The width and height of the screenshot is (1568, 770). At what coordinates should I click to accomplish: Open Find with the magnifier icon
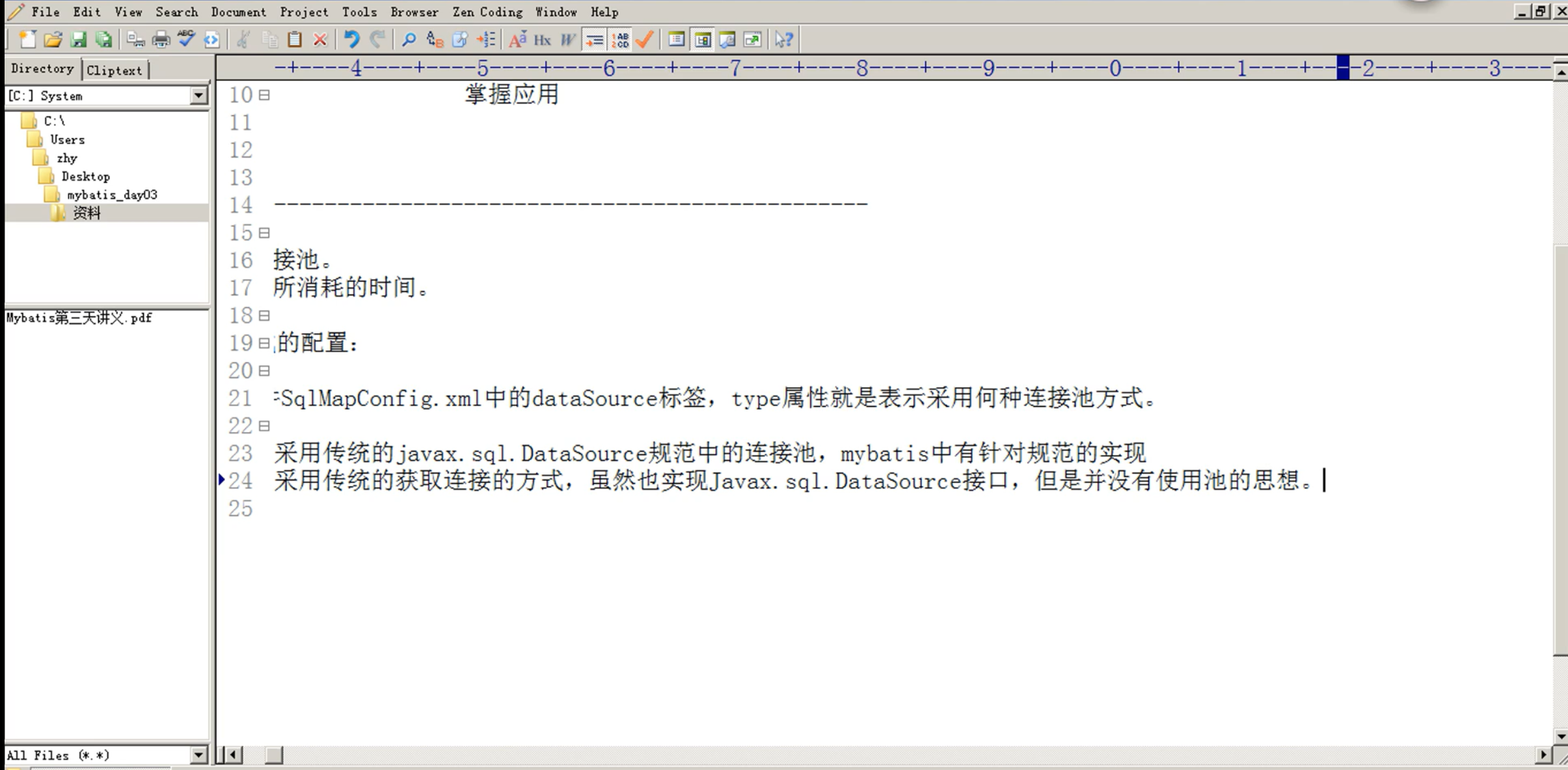(x=409, y=40)
